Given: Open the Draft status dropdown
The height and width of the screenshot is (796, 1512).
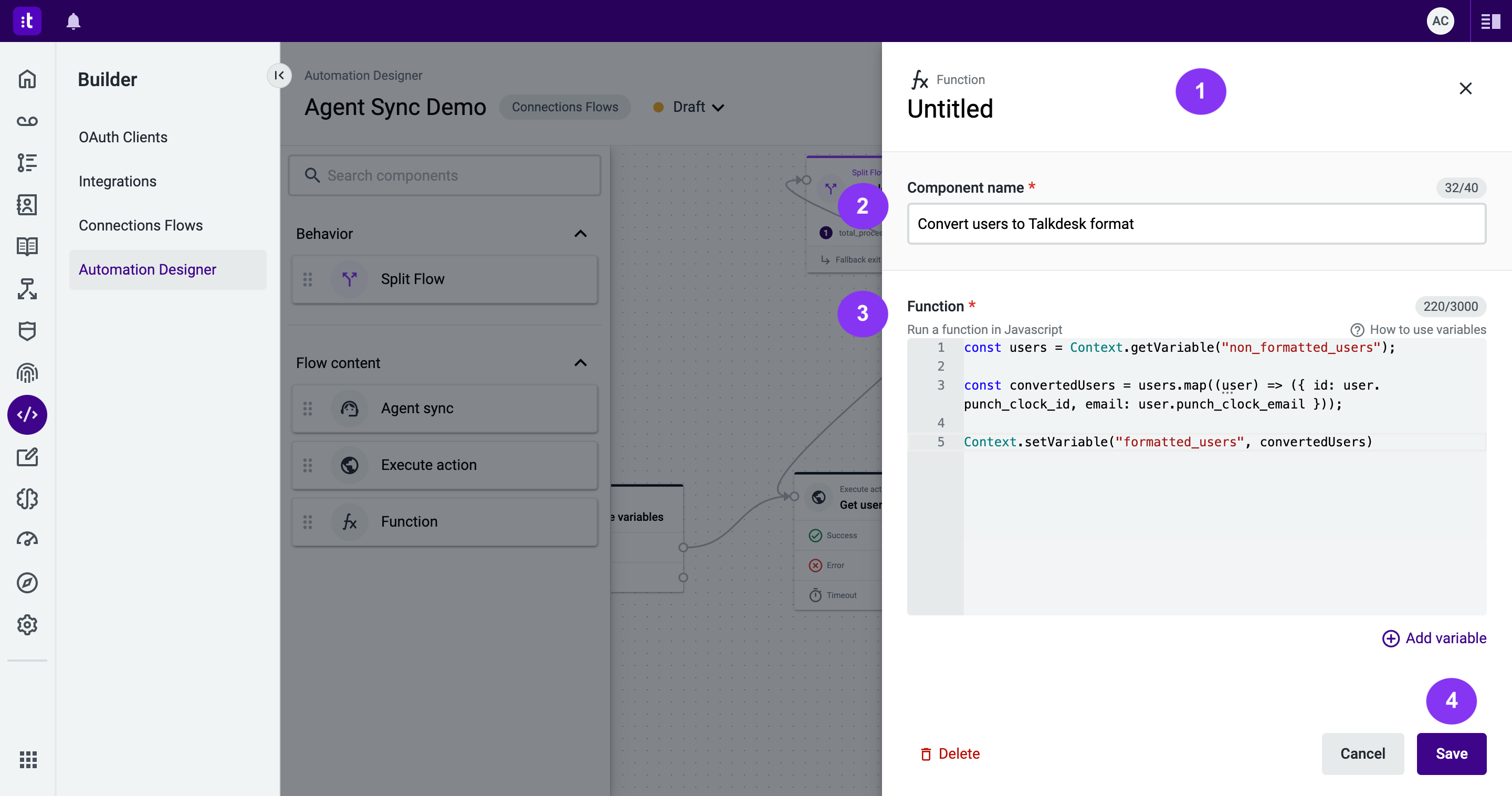Looking at the screenshot, I should (x=690, y=107).
